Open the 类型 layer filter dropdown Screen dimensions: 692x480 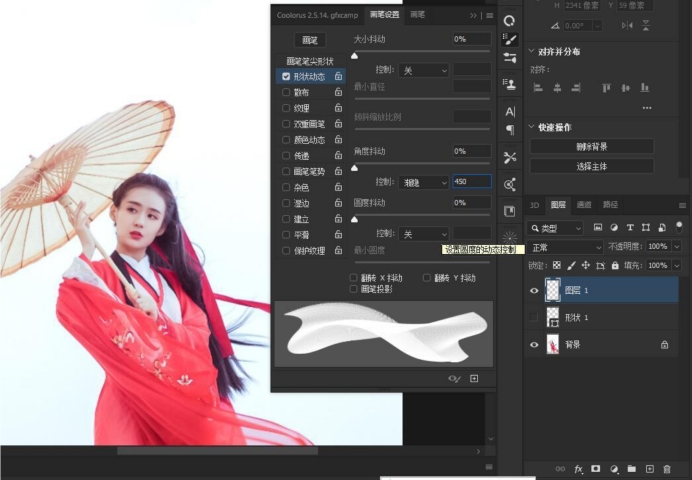pos(555,228)
